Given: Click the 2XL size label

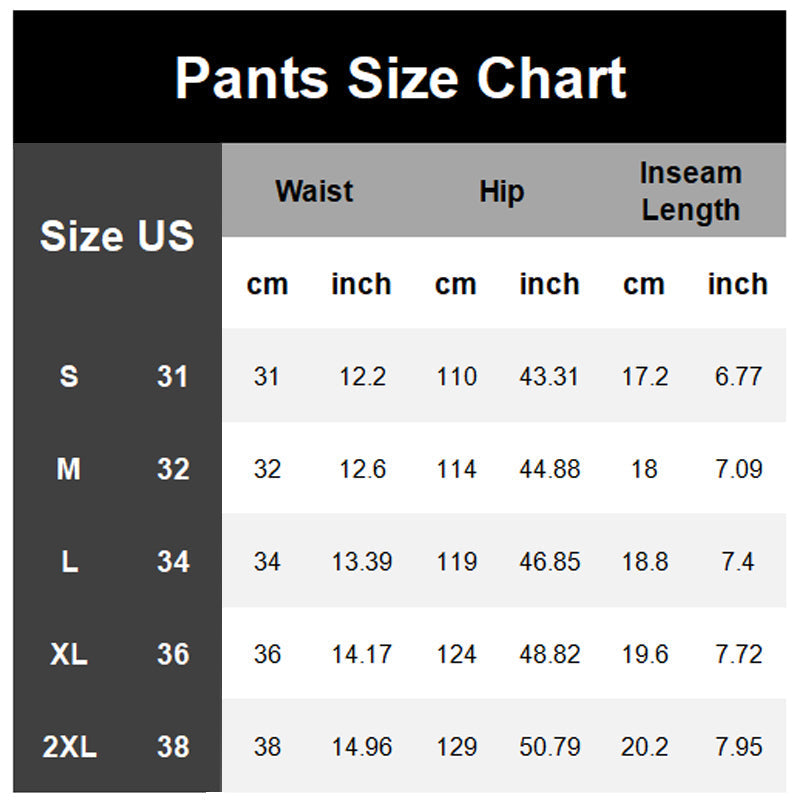Looking at the screenshot, I should 69,746.
